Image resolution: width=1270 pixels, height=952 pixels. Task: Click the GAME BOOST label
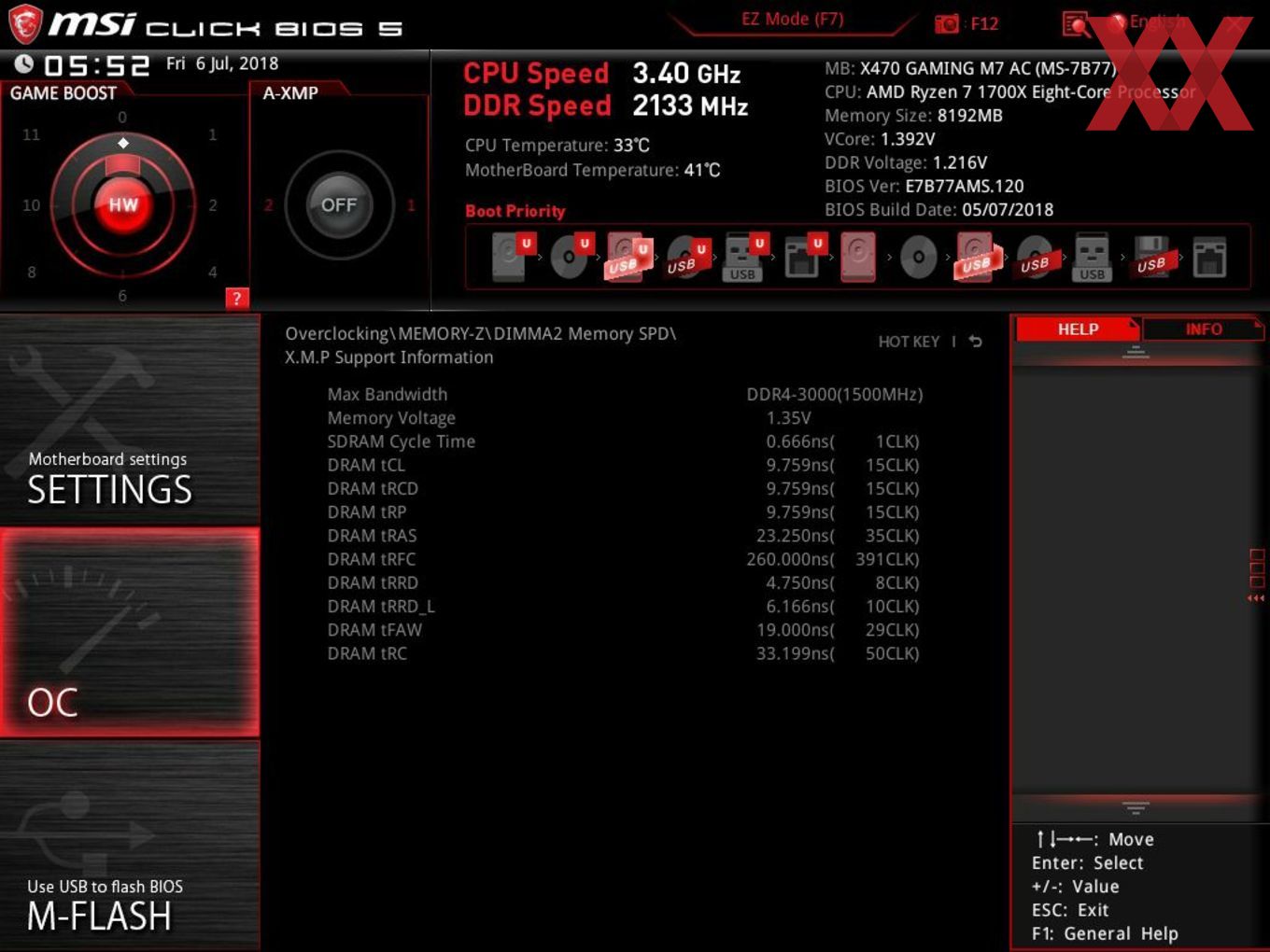[x=63, y=93]
